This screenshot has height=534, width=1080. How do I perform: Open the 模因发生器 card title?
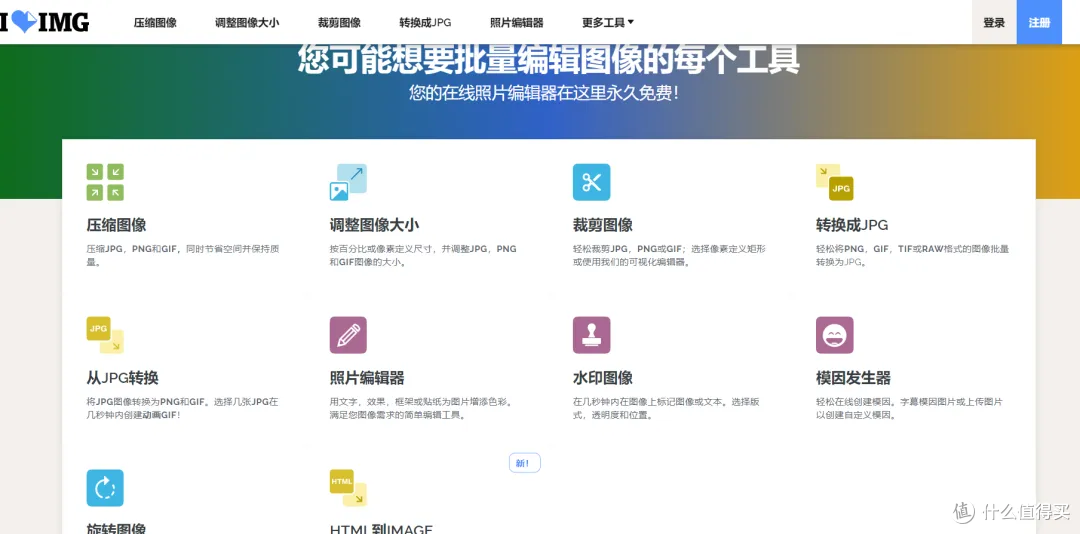point(853,378)
